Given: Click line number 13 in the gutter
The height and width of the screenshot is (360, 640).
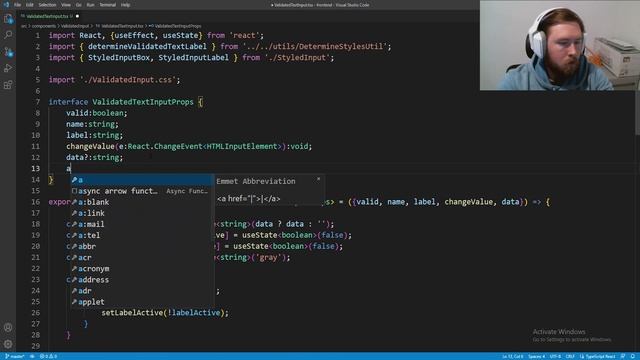Looking at the screenshot, I should point(36,169).
